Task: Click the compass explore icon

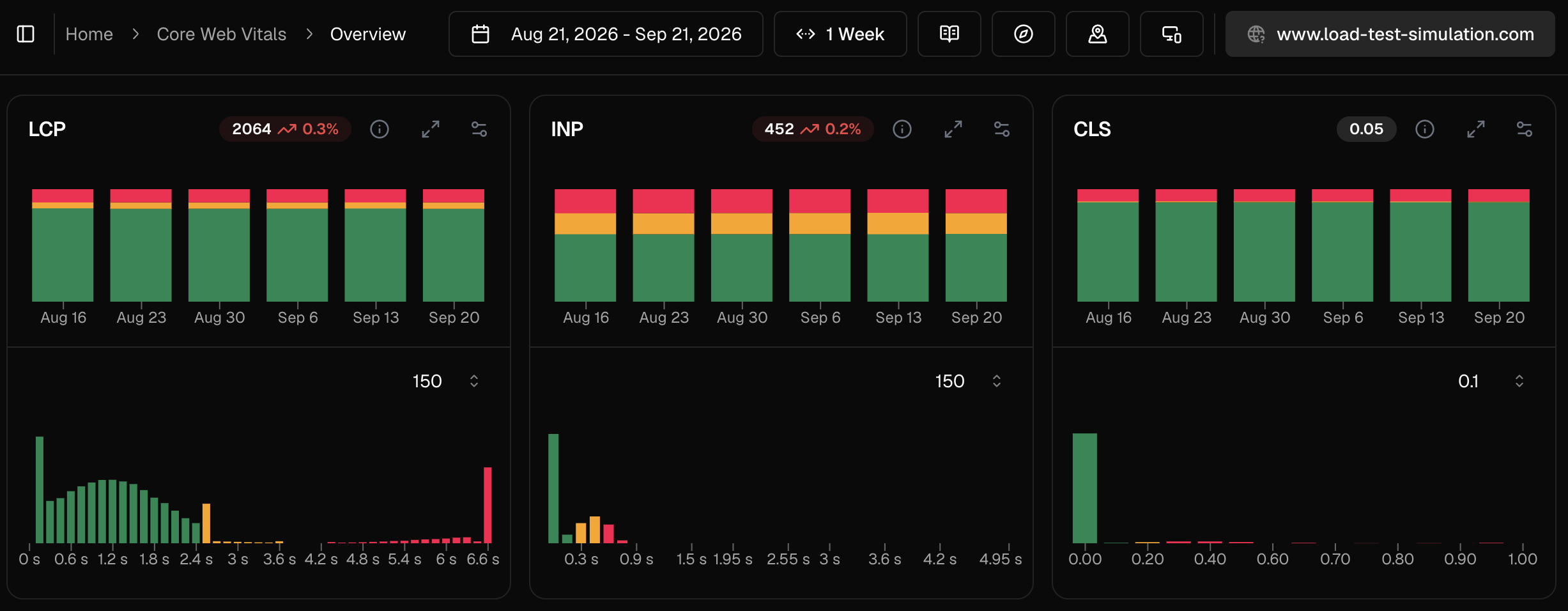Action: pos(1024,34)
